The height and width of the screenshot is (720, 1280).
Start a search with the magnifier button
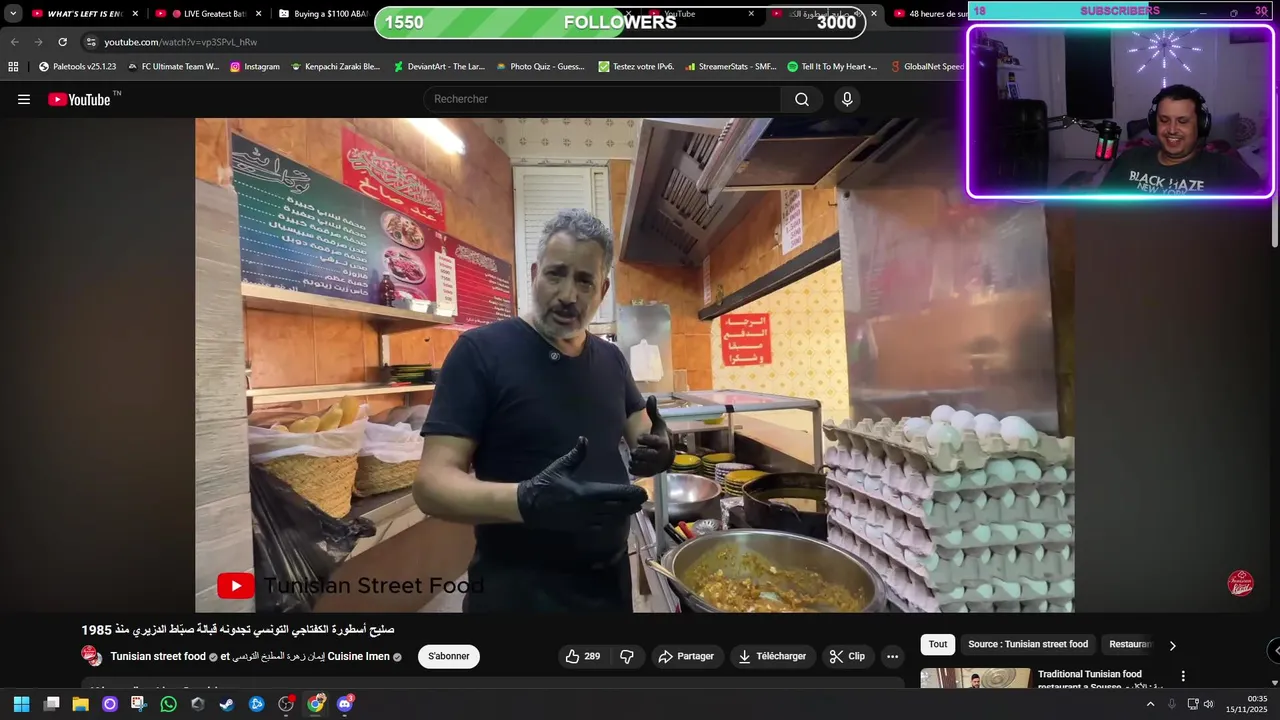pyautogui.click(x=802, y=99)
